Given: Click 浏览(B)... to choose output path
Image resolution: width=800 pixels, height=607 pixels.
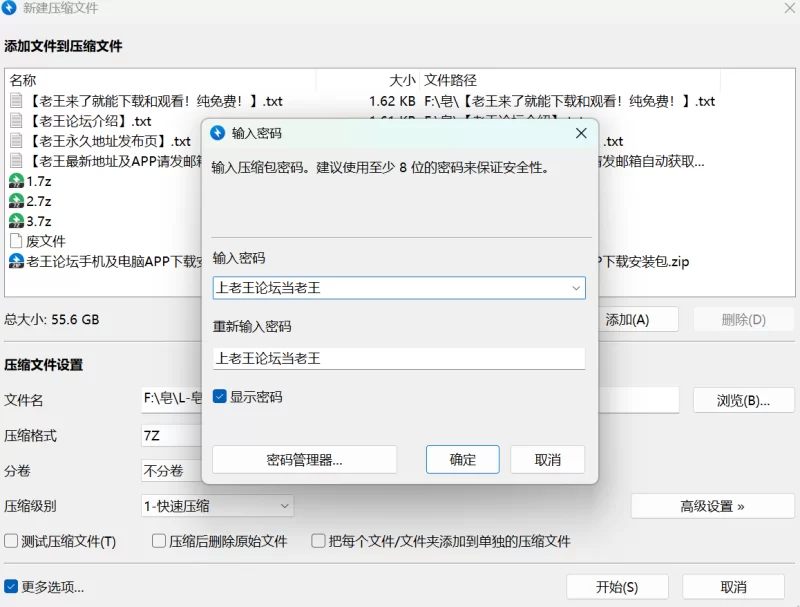Looking at the screenshot, I should pyautogui.click(x=743, y=400).
